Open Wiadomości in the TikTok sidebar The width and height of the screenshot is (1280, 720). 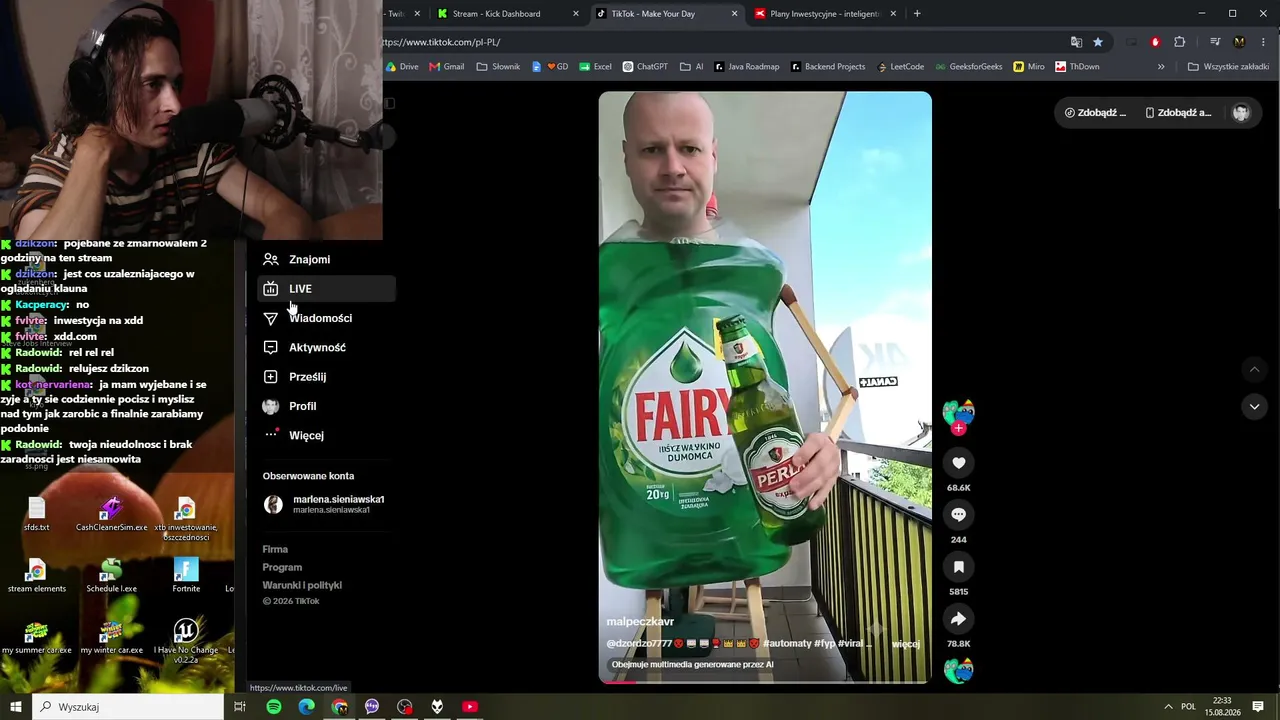(326, 318)
